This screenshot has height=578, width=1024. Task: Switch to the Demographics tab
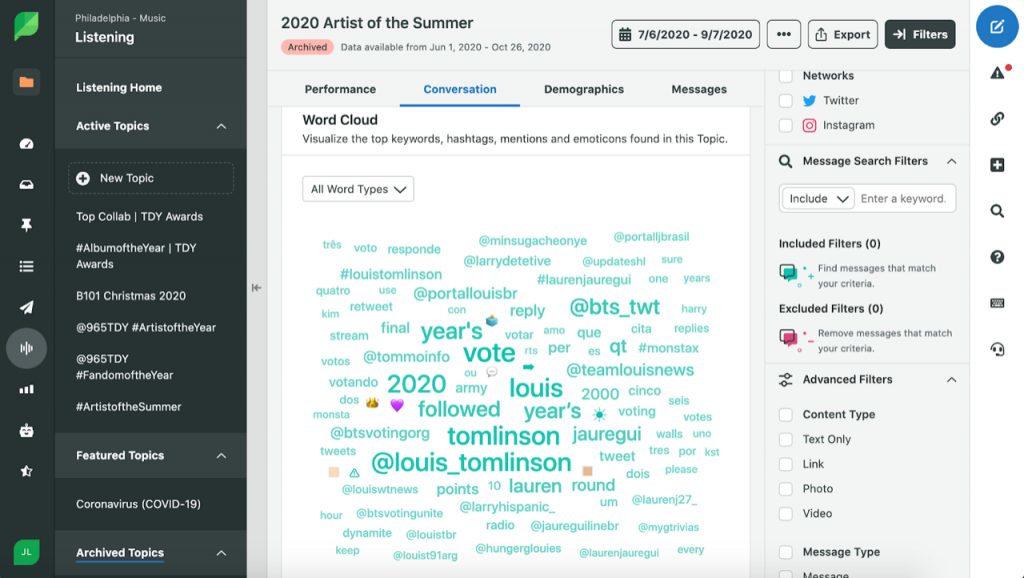tap(584, 89)
